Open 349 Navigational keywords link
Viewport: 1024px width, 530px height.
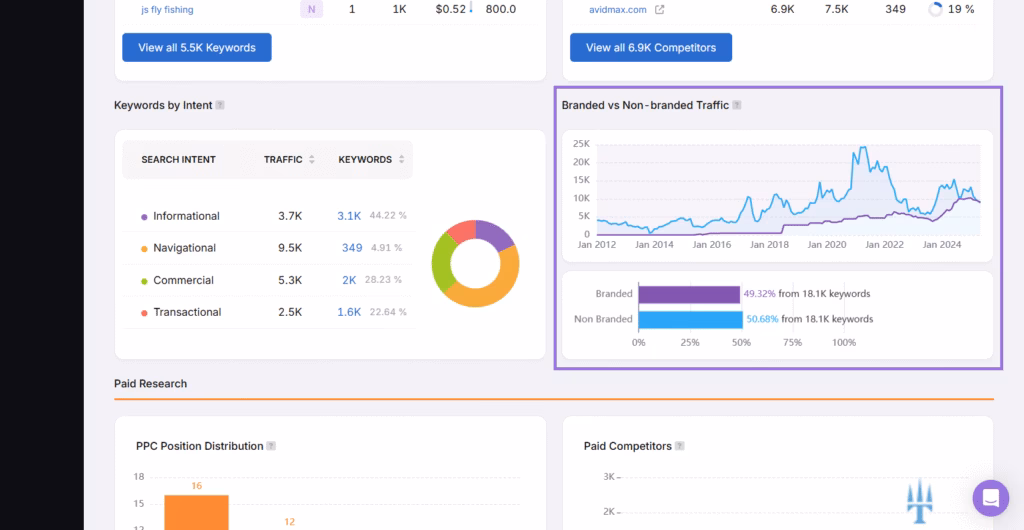[x=352, y=248]
